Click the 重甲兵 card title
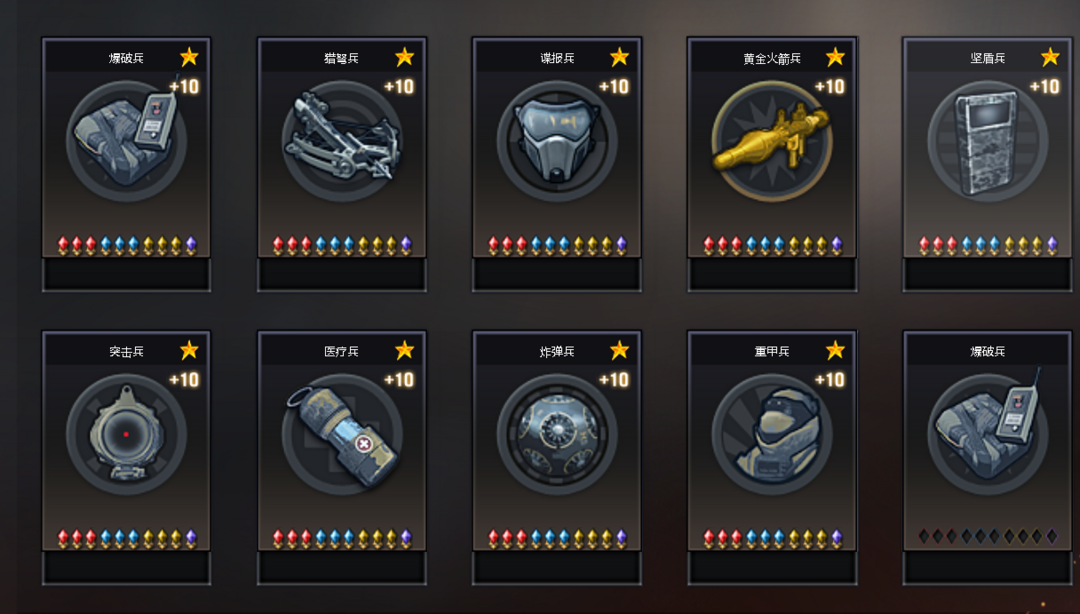Screen dimensions: 1080x614 (772, 351)
